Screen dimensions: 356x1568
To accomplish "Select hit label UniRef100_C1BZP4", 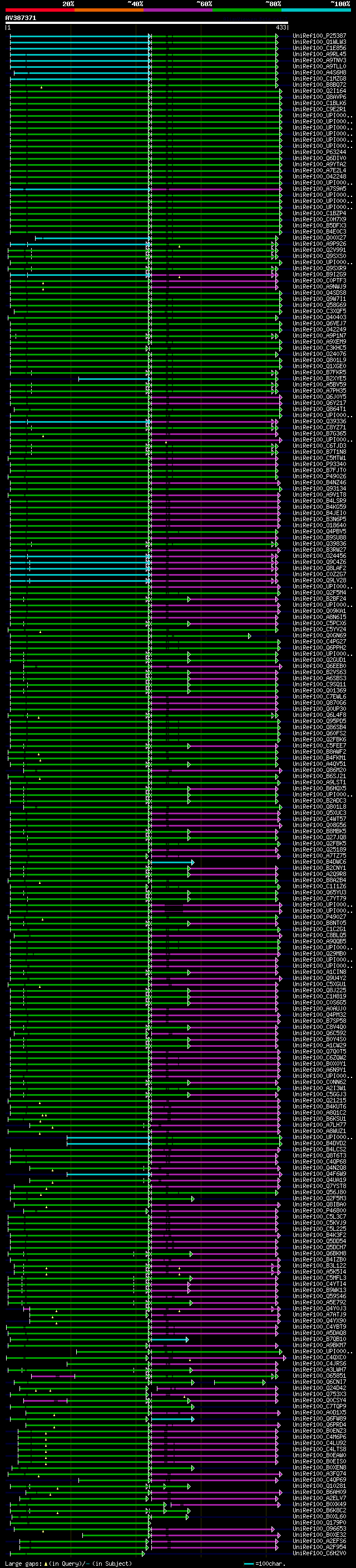I will click(319, 213).
